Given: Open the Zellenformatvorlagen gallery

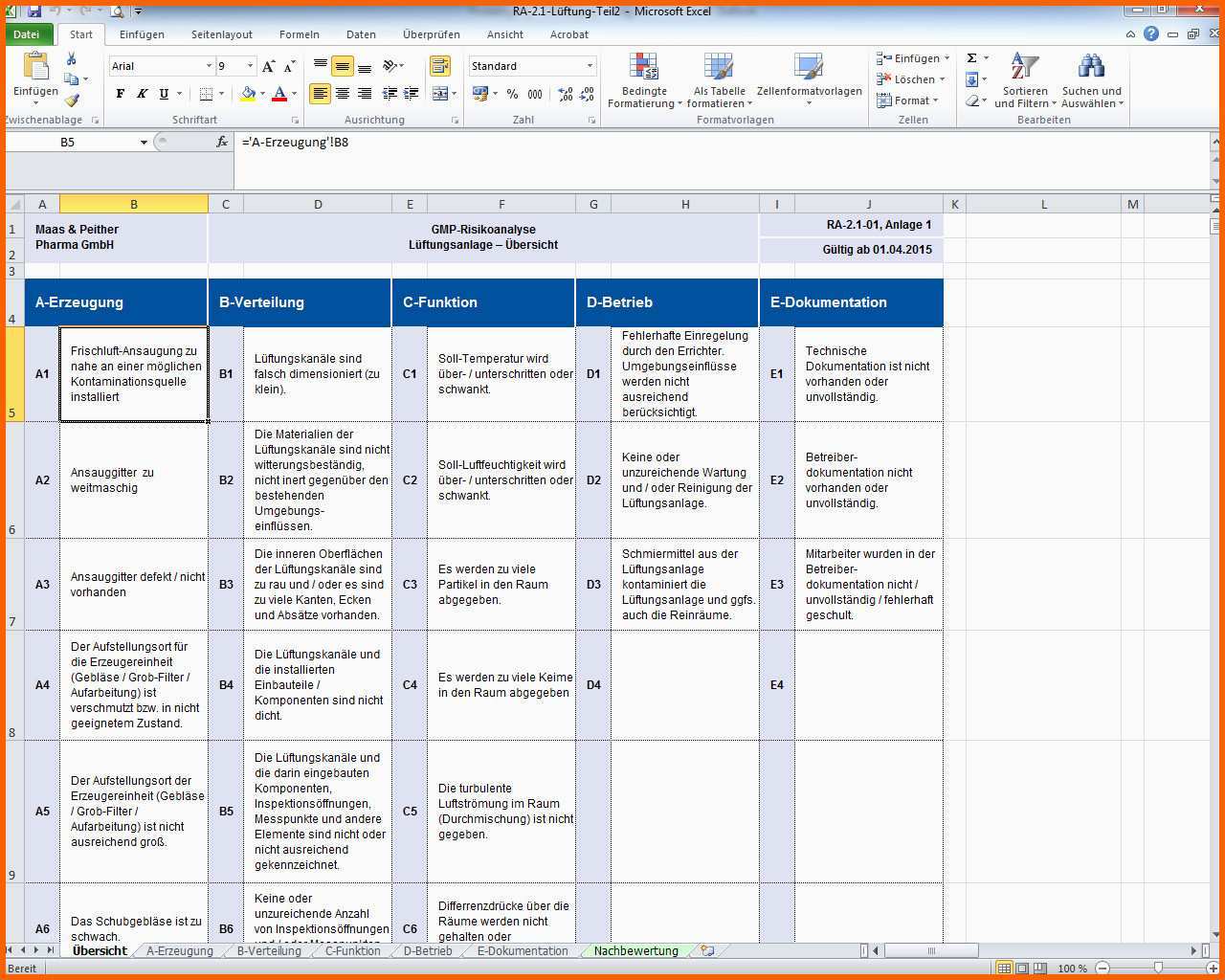Looking at the screenshot, I should [809, 80].
